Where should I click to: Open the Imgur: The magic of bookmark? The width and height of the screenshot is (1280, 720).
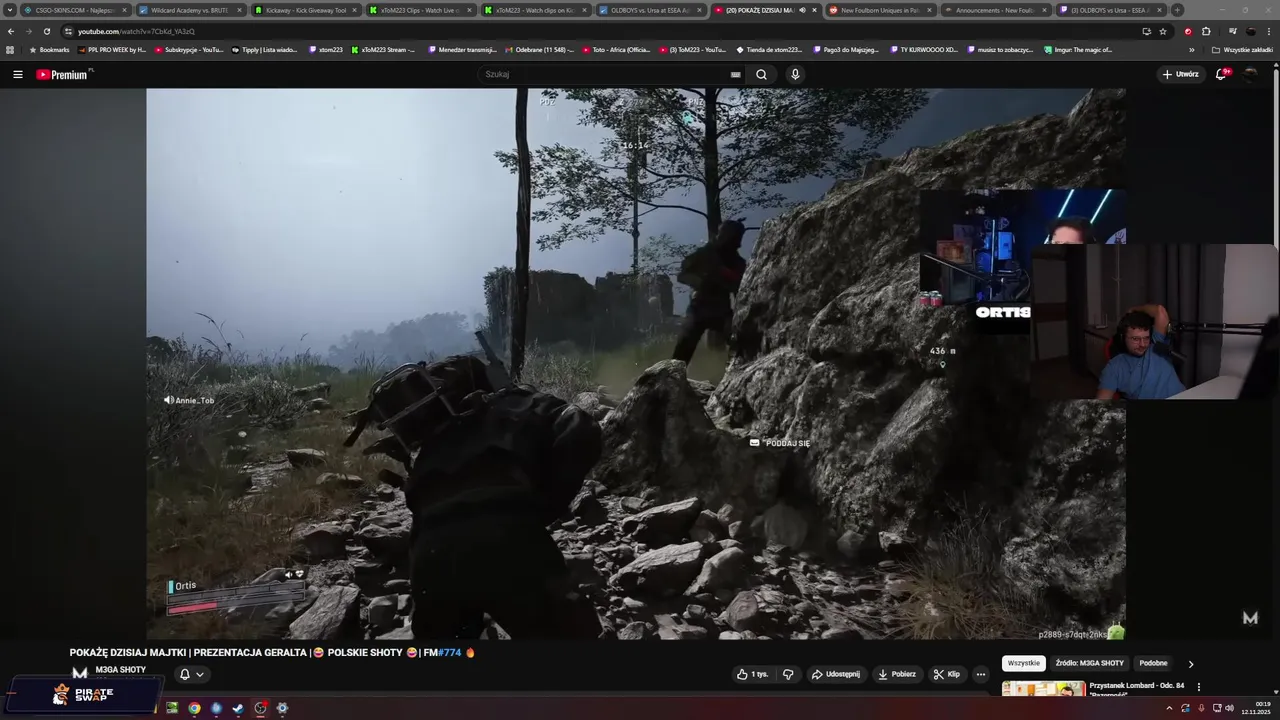1078,49
